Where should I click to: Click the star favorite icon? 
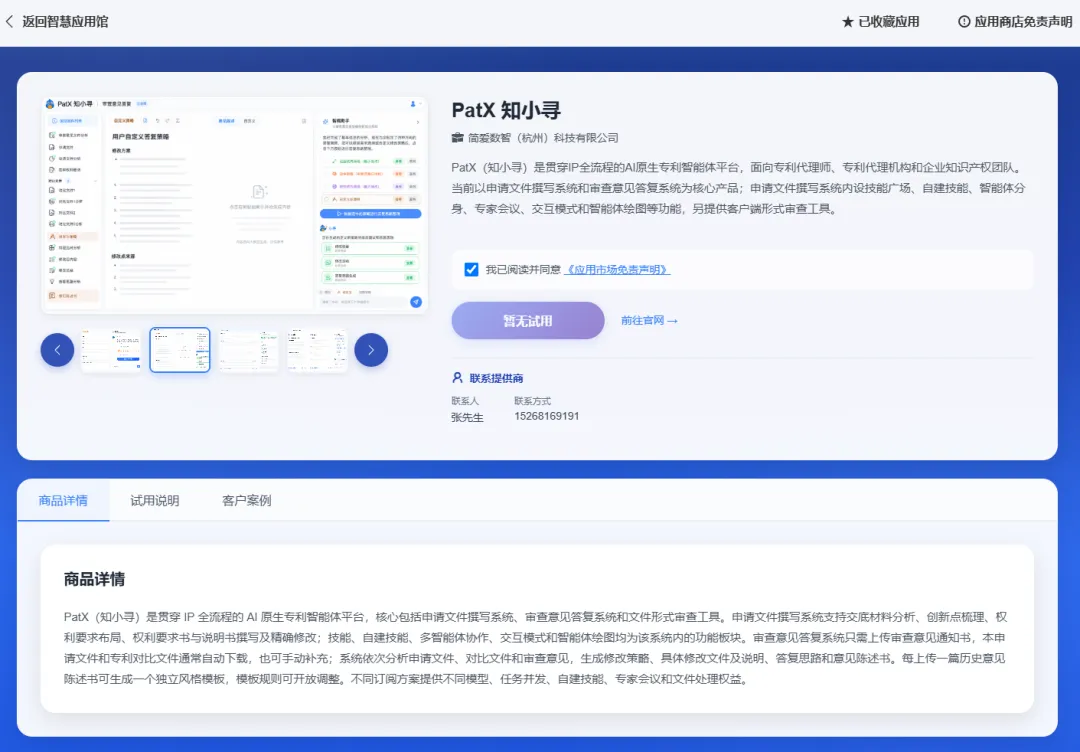pyautogui.click(x=848, y=22)
